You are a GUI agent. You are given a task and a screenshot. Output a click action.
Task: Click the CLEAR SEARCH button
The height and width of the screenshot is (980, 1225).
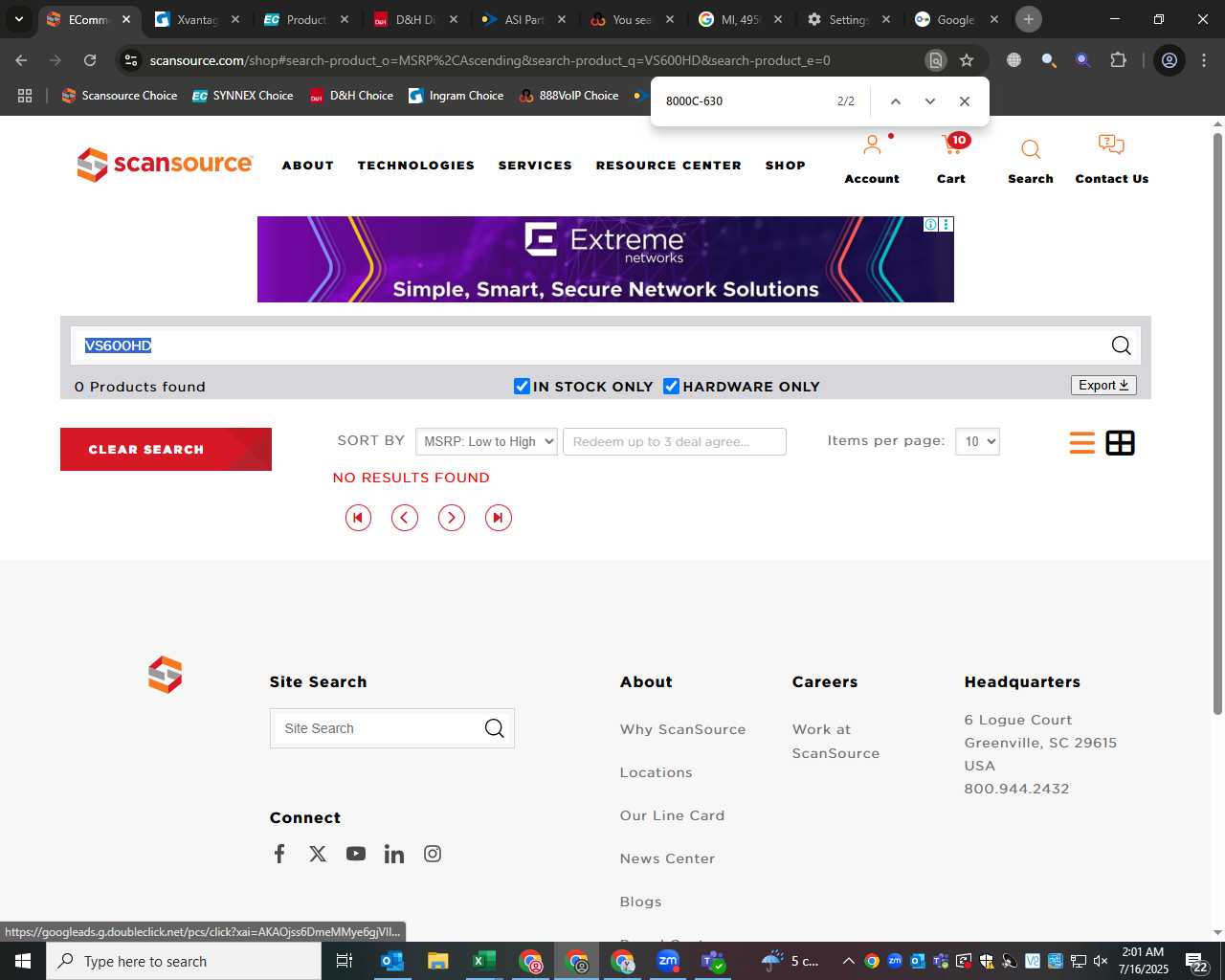coord(166,450)
